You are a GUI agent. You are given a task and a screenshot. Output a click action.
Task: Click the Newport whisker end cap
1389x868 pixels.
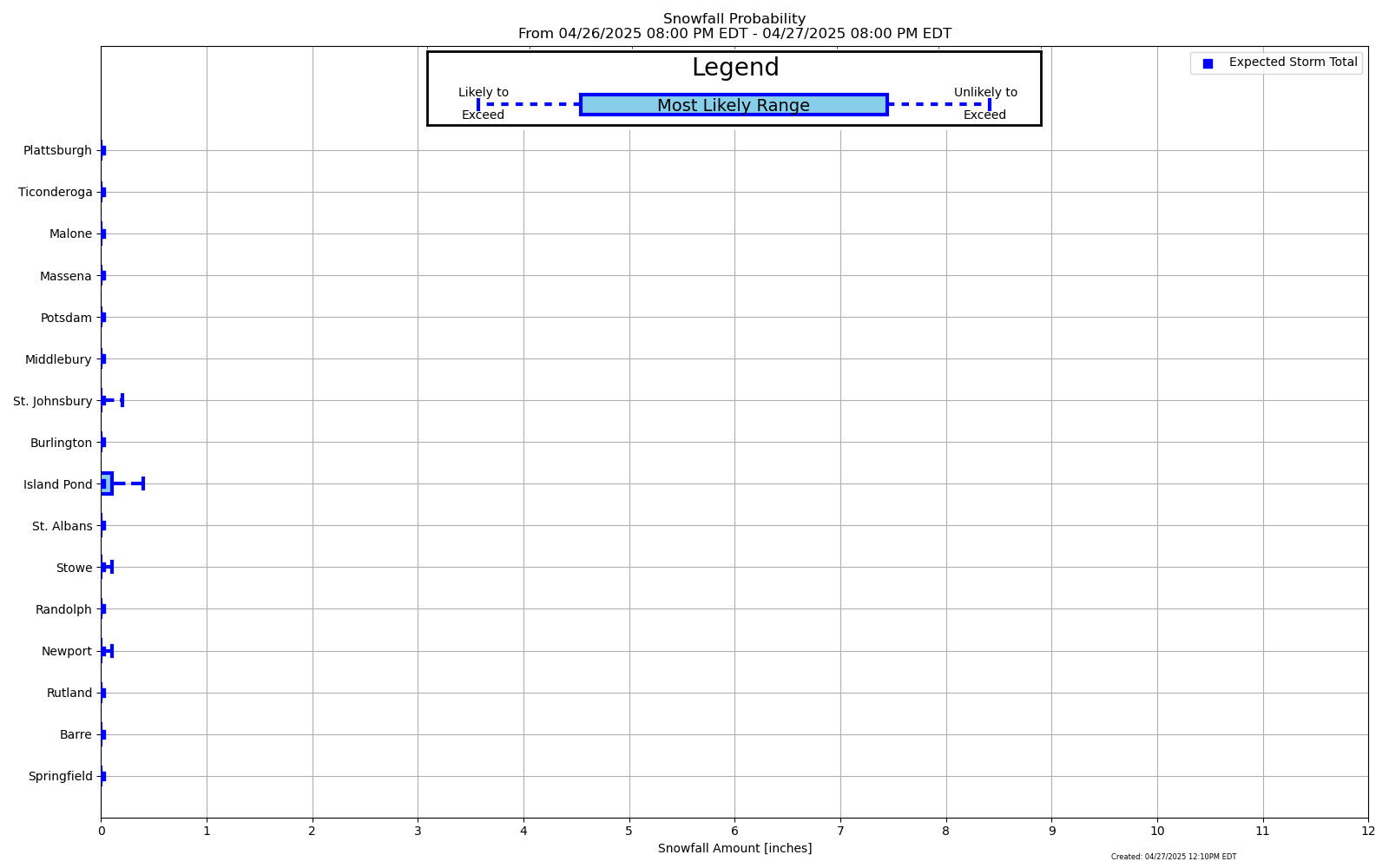[x=112, y=651]
